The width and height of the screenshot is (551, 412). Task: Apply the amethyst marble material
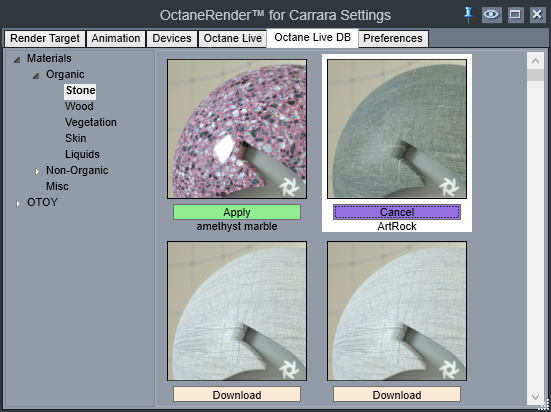click(x=237, y=212)
